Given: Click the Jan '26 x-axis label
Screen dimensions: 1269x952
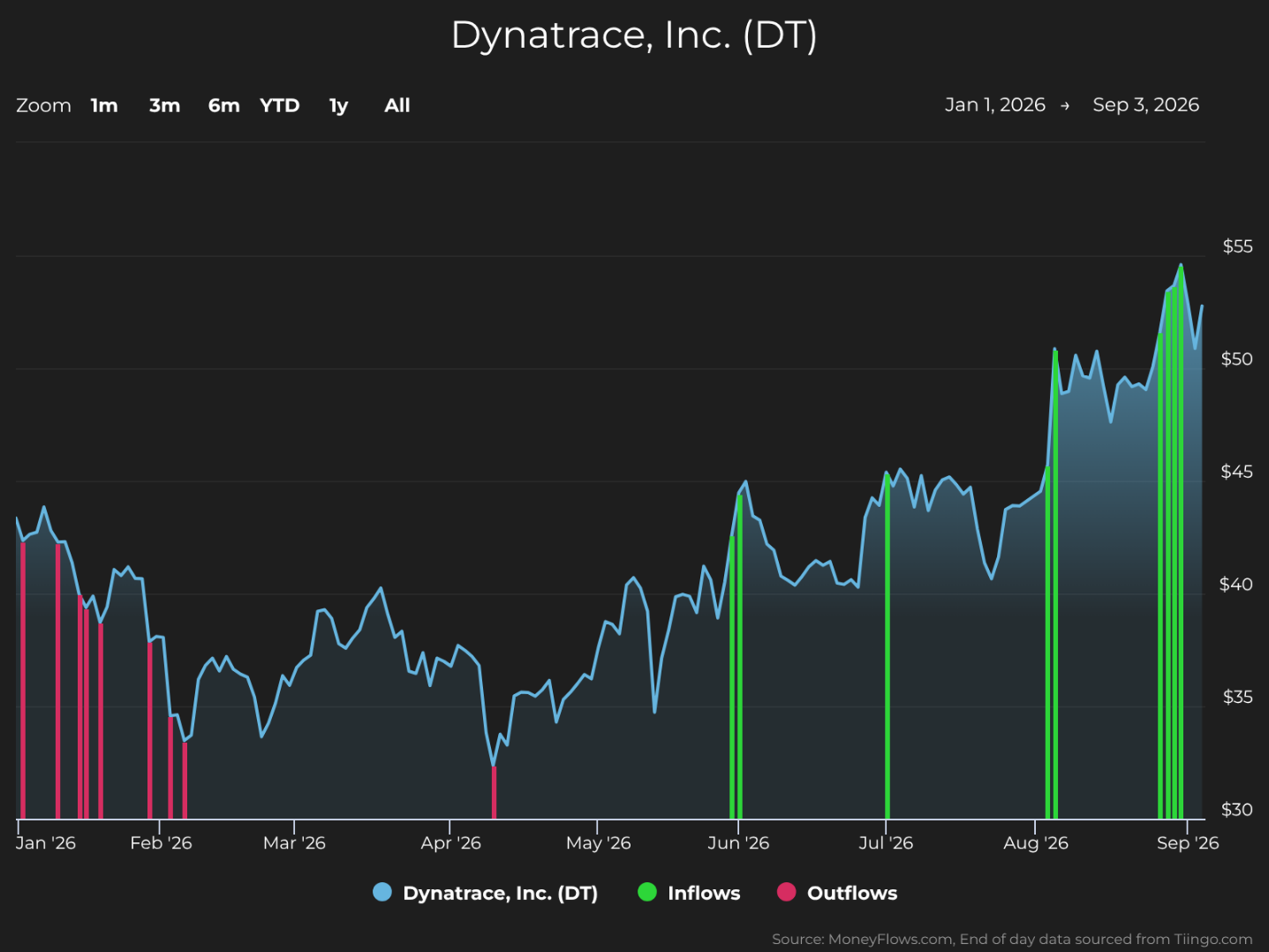Looking at the screenshot, I should (46, 842).
